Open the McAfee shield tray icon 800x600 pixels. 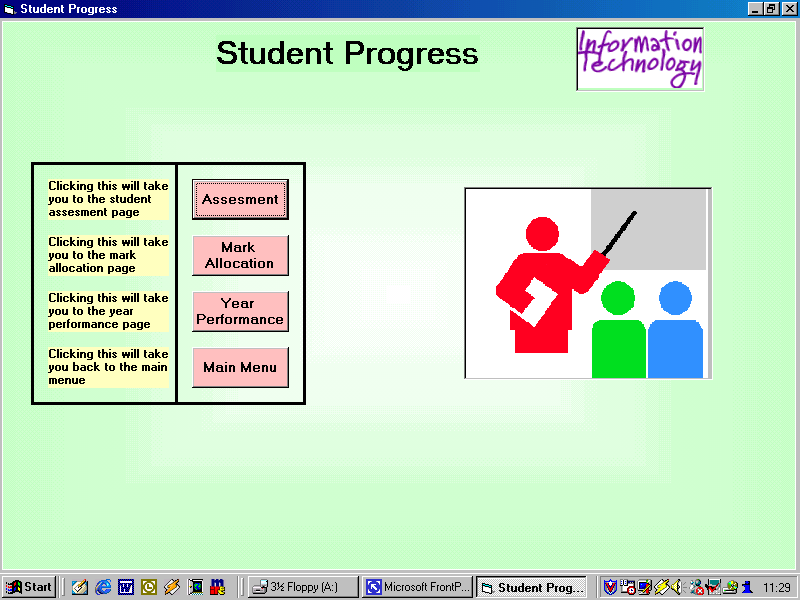610,588
